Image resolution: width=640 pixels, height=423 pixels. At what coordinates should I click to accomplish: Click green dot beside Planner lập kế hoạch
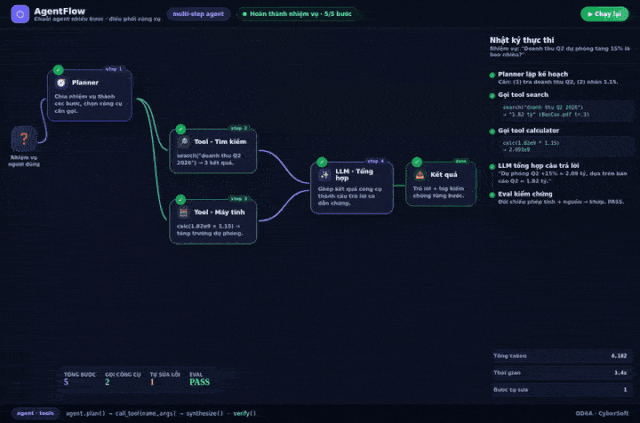pos(492,75)
